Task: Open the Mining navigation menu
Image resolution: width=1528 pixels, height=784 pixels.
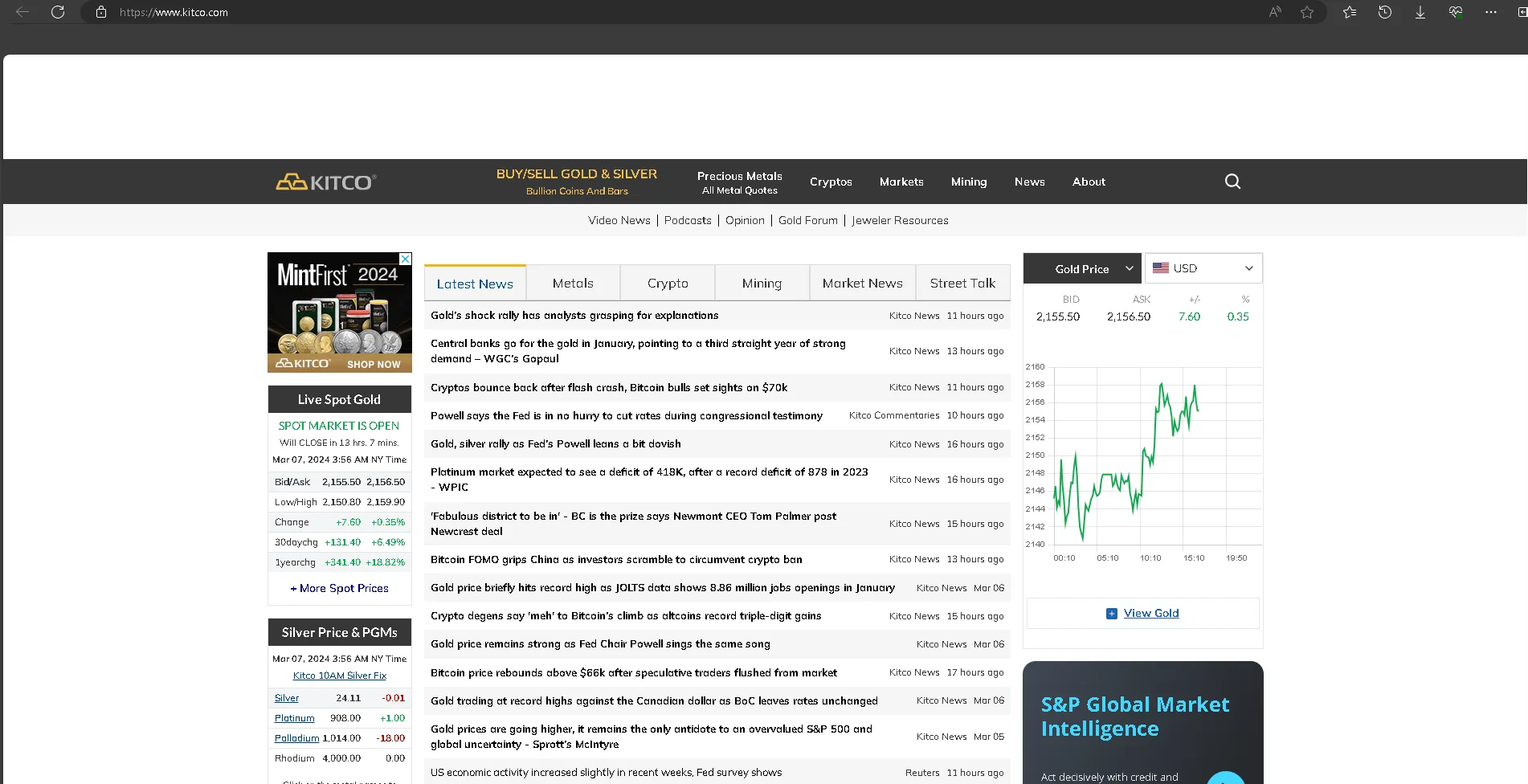Action: pyautogui.click(x=969, y=182)
